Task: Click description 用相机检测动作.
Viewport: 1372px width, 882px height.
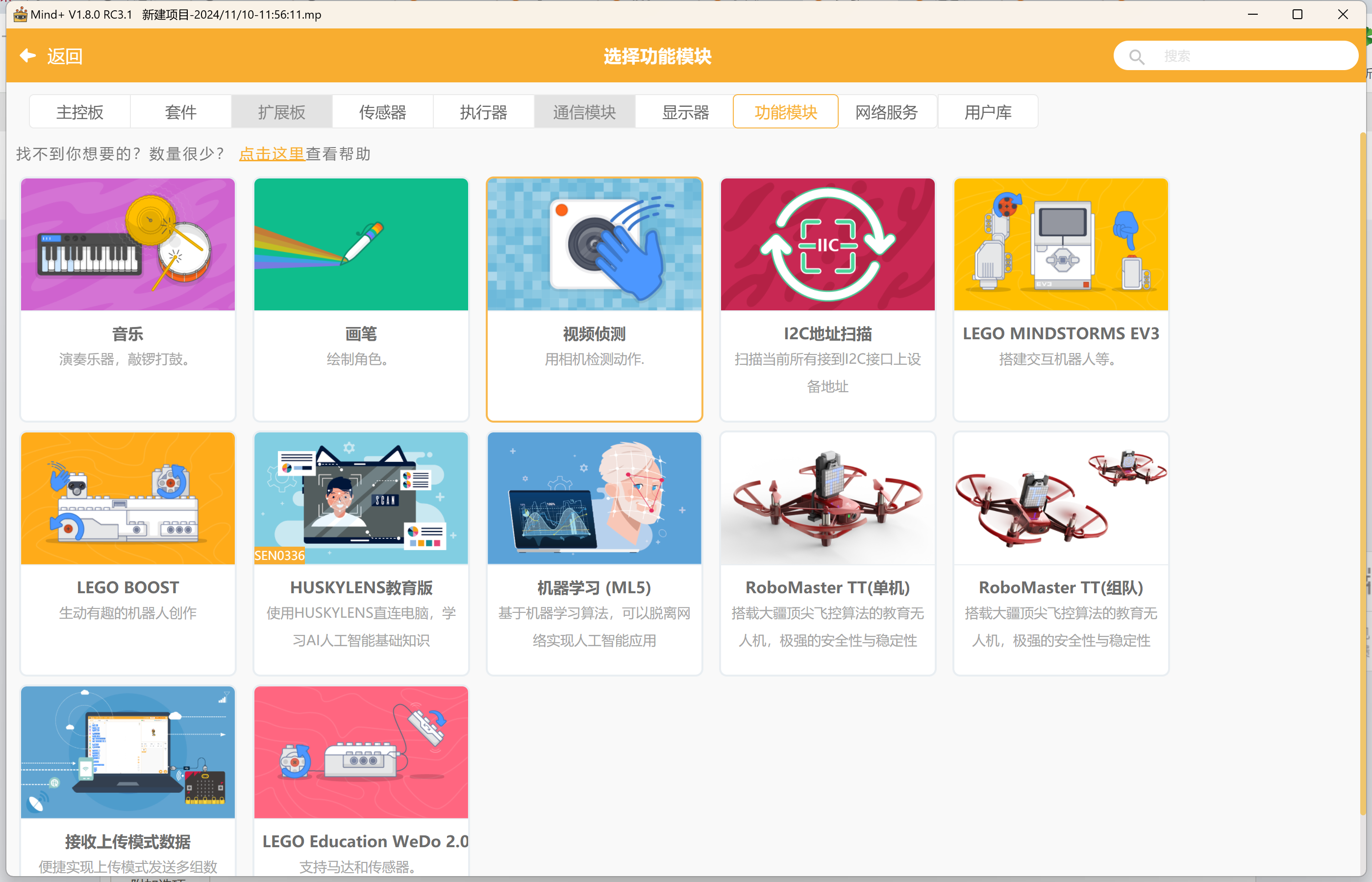Action: coord(595,359)
